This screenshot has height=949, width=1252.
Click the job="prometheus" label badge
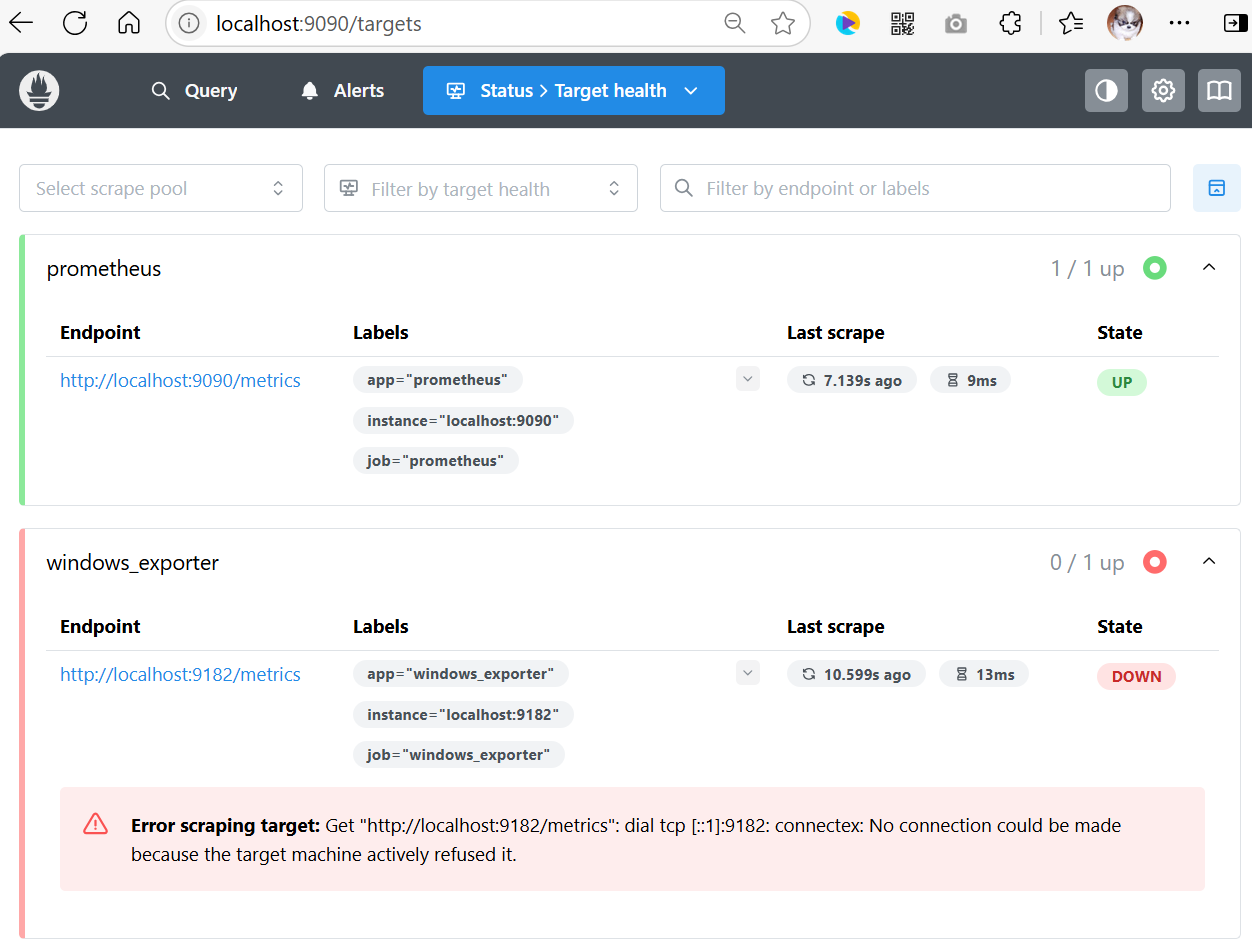[436, 461]
